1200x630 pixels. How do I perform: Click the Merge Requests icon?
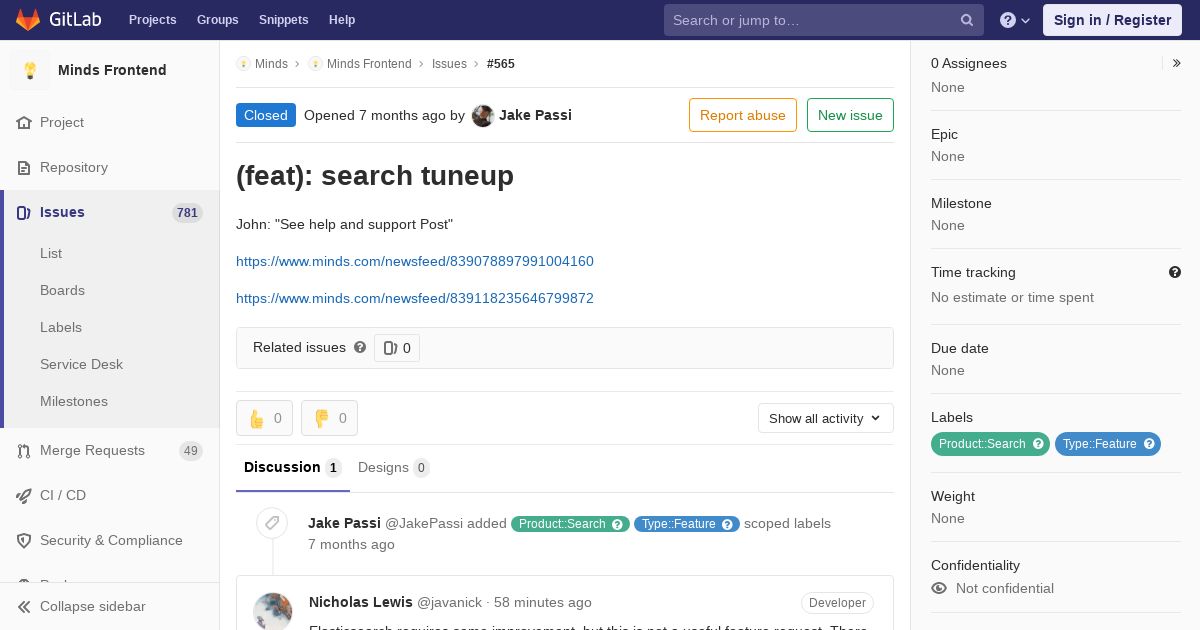point(24,451)
